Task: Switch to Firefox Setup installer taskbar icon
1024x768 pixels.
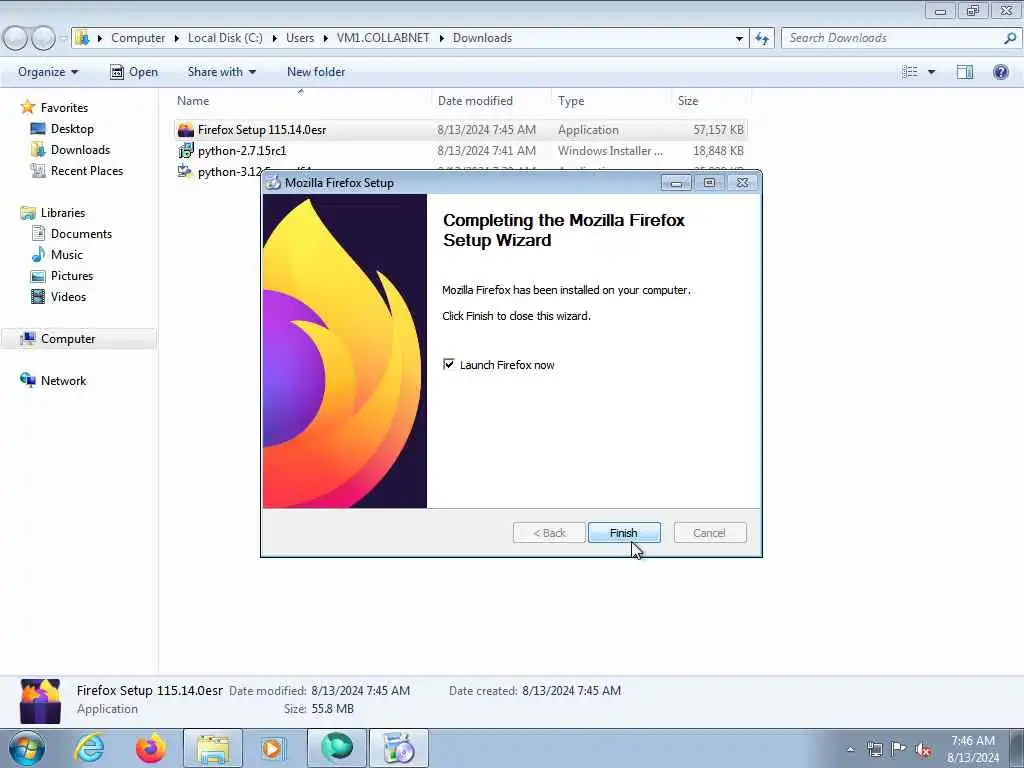Action: click(x=399, y=748)
